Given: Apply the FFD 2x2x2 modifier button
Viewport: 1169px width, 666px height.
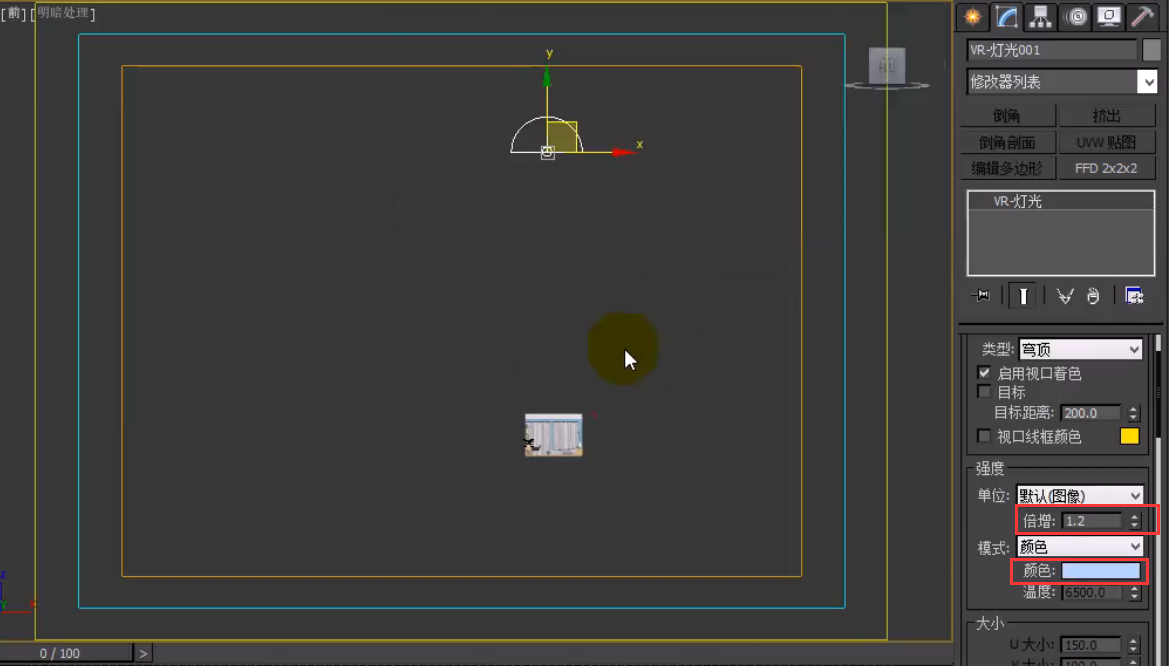Looking at the screenshot, I should (1106, 168).
